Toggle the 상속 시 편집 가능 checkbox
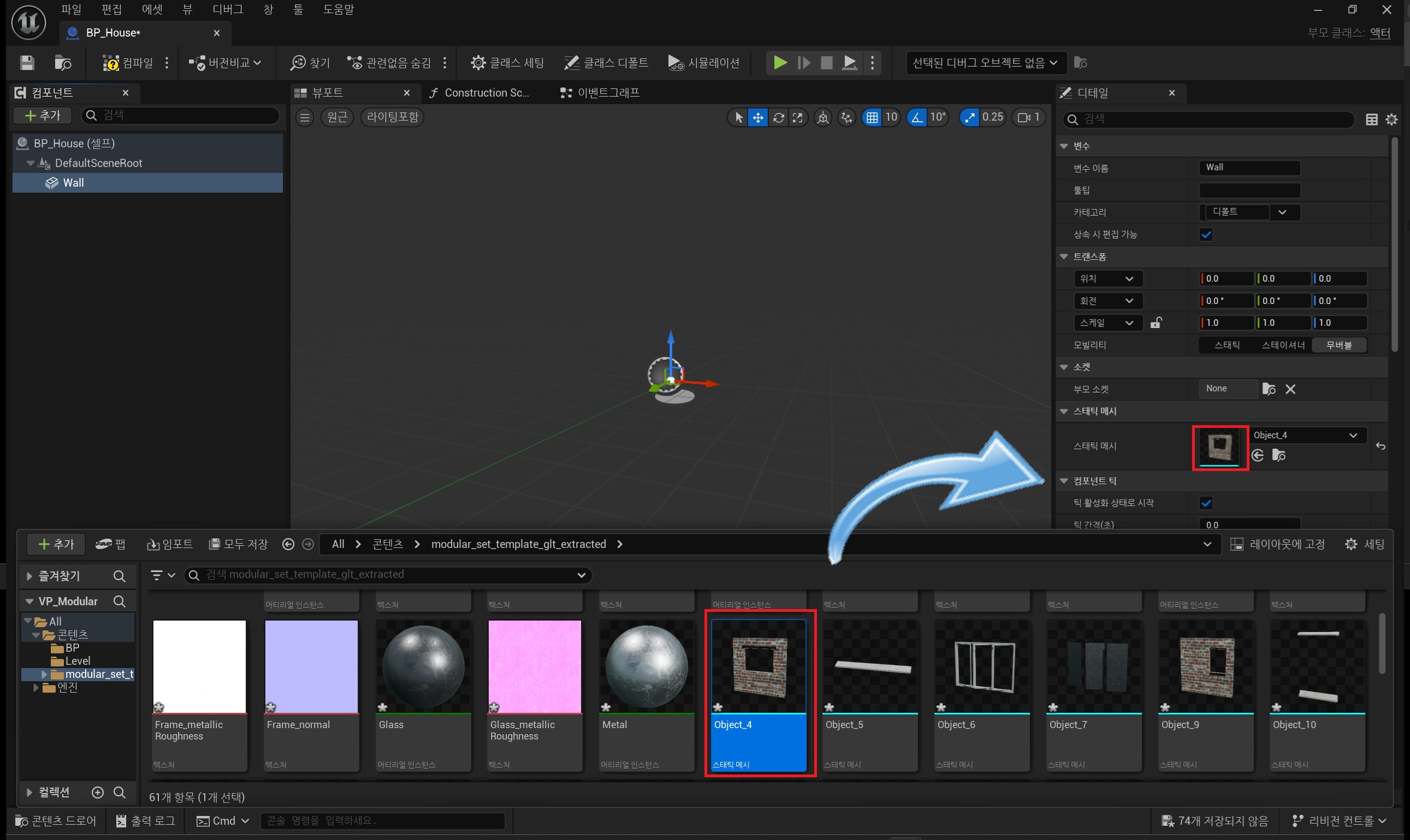The image size is (1410, 840). point(1206,234)
